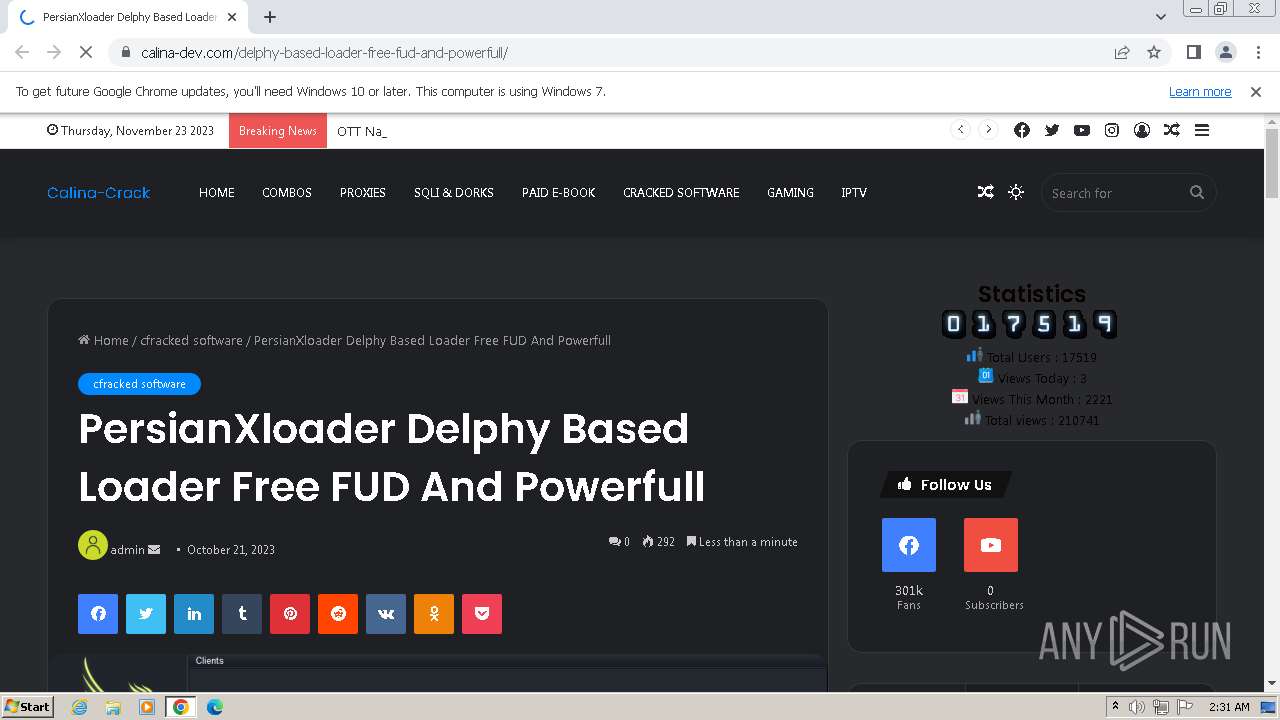Save article to Pocket
Image resolution: width=1280 pixels, height=720 pixels.
(x=482, y=614)
